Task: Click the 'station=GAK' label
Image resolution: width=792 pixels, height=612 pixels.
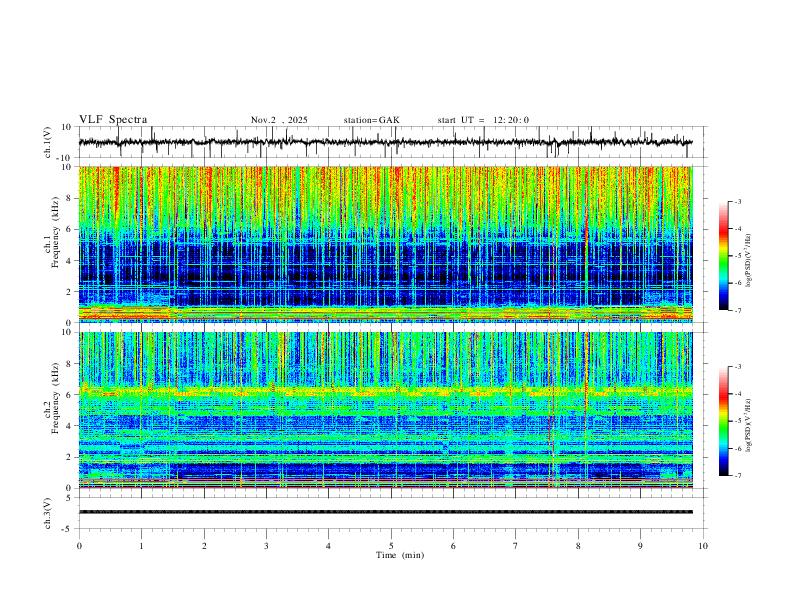Action: tap(371, 120)
